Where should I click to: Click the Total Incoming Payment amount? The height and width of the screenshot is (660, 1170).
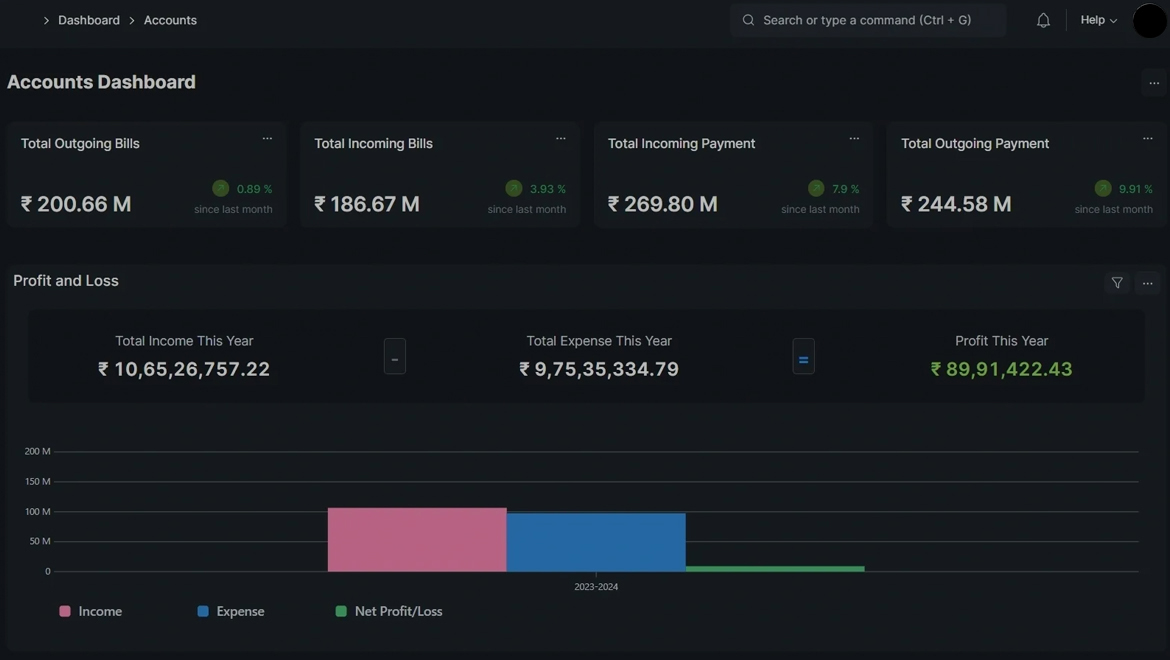pos(663,204)
